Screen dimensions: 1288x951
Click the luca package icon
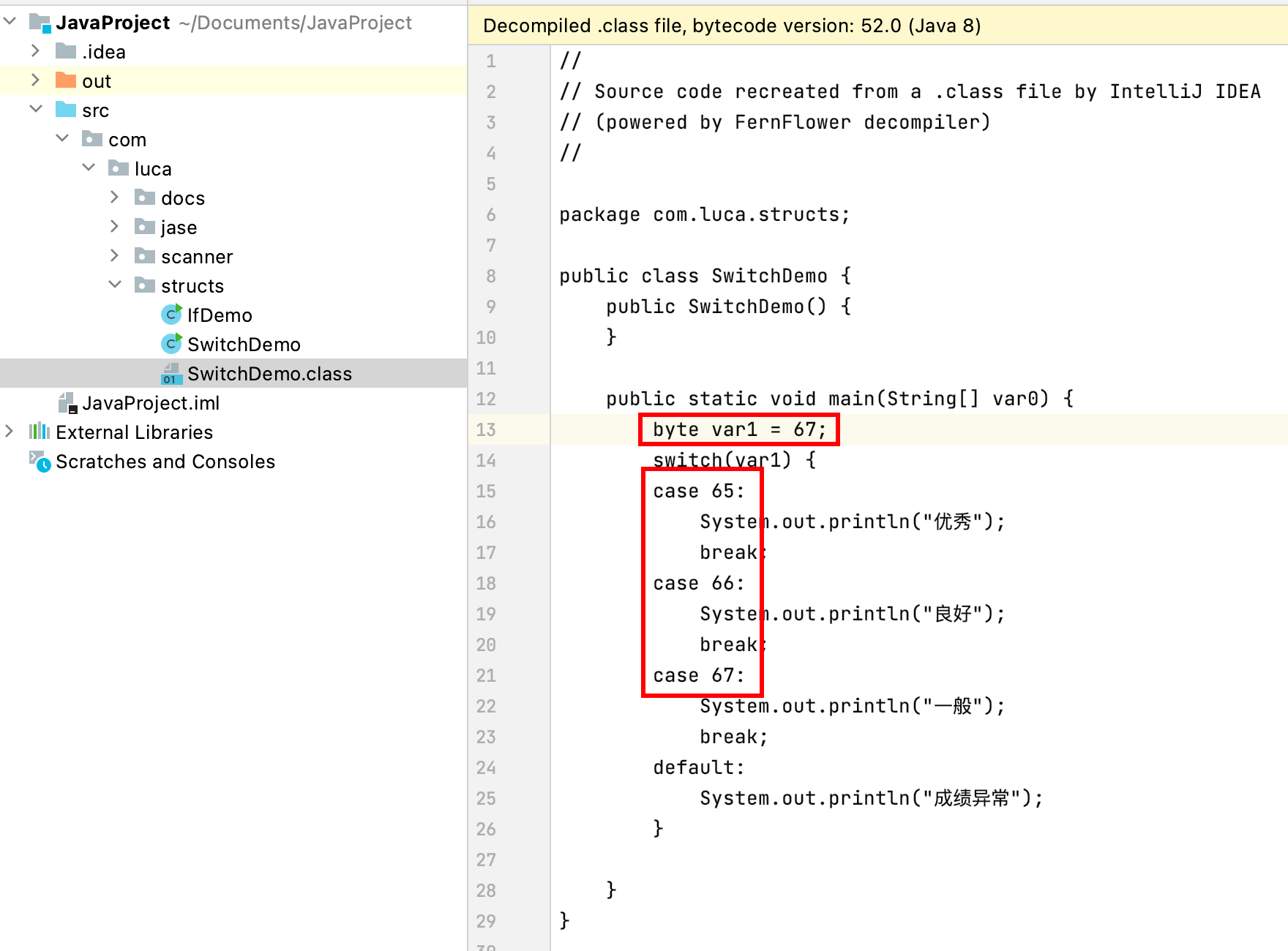119,168
